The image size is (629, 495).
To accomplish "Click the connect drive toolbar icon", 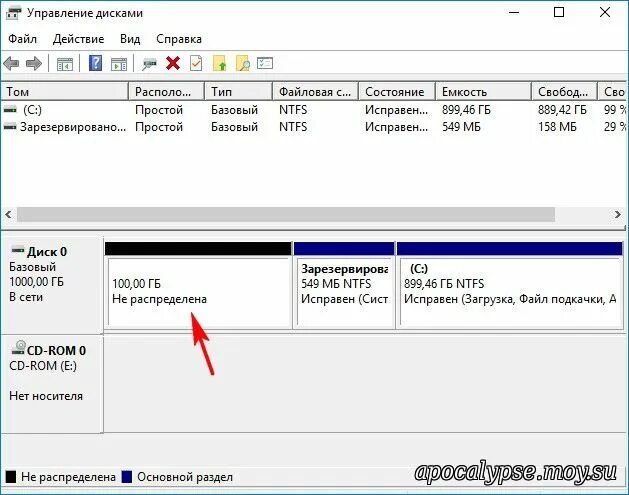I will tap(149, 64).
